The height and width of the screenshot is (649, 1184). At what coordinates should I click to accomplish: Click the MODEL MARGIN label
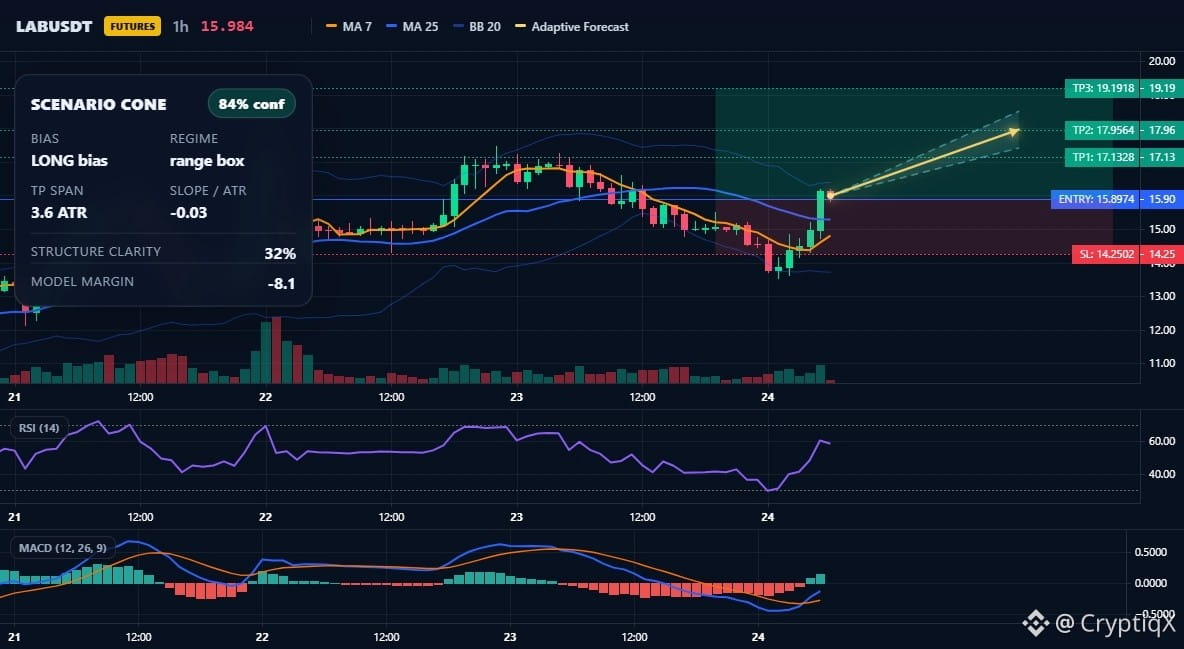pyautogui.click(x=82, y=282)
